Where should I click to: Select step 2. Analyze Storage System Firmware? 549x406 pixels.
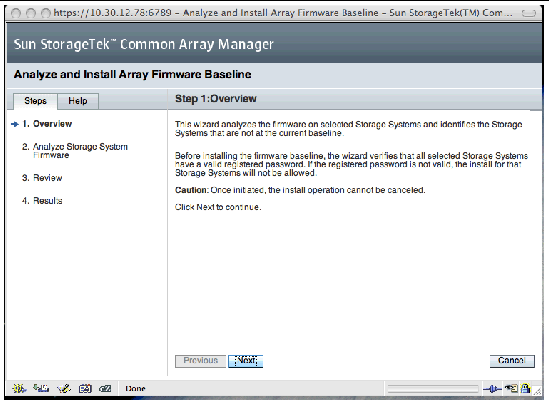click(x=75, y=151)
